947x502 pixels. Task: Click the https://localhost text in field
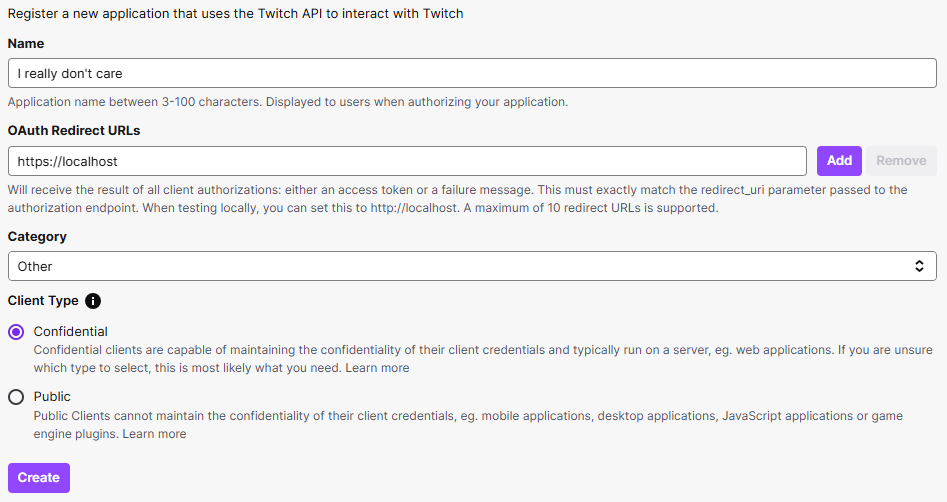[x=67, y=161]
